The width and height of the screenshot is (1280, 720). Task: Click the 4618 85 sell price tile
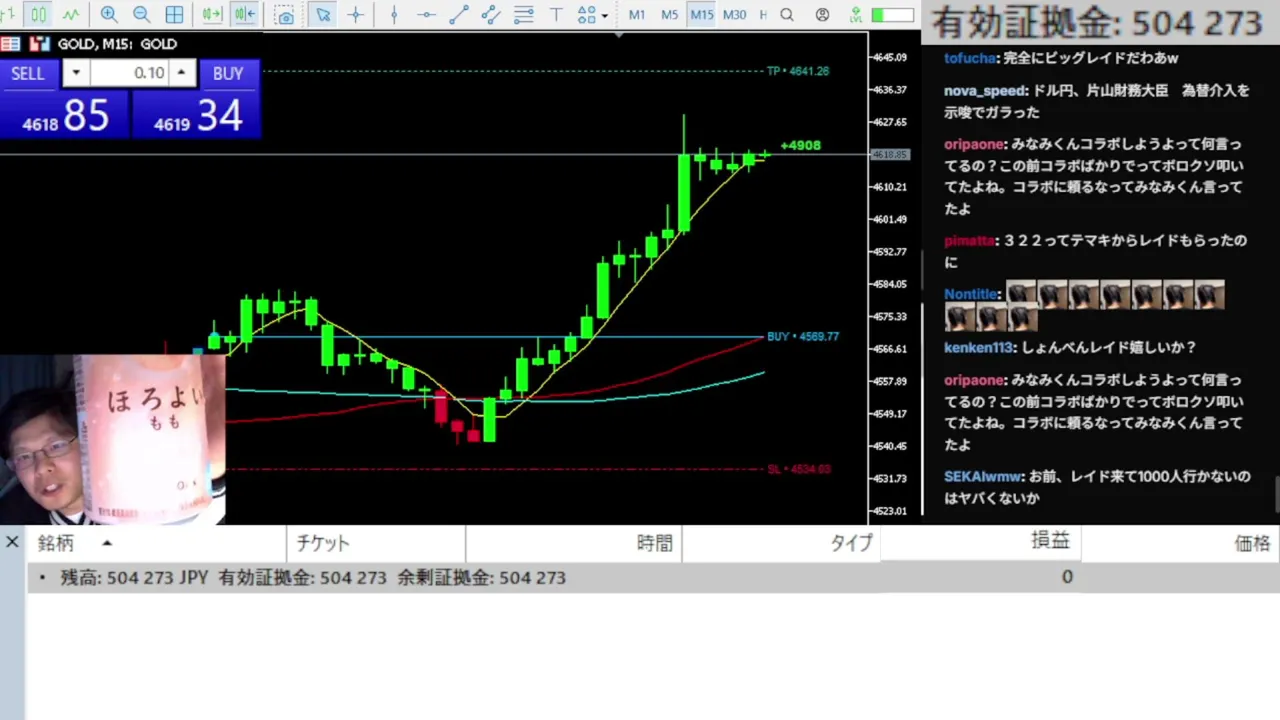pos(64,115)
